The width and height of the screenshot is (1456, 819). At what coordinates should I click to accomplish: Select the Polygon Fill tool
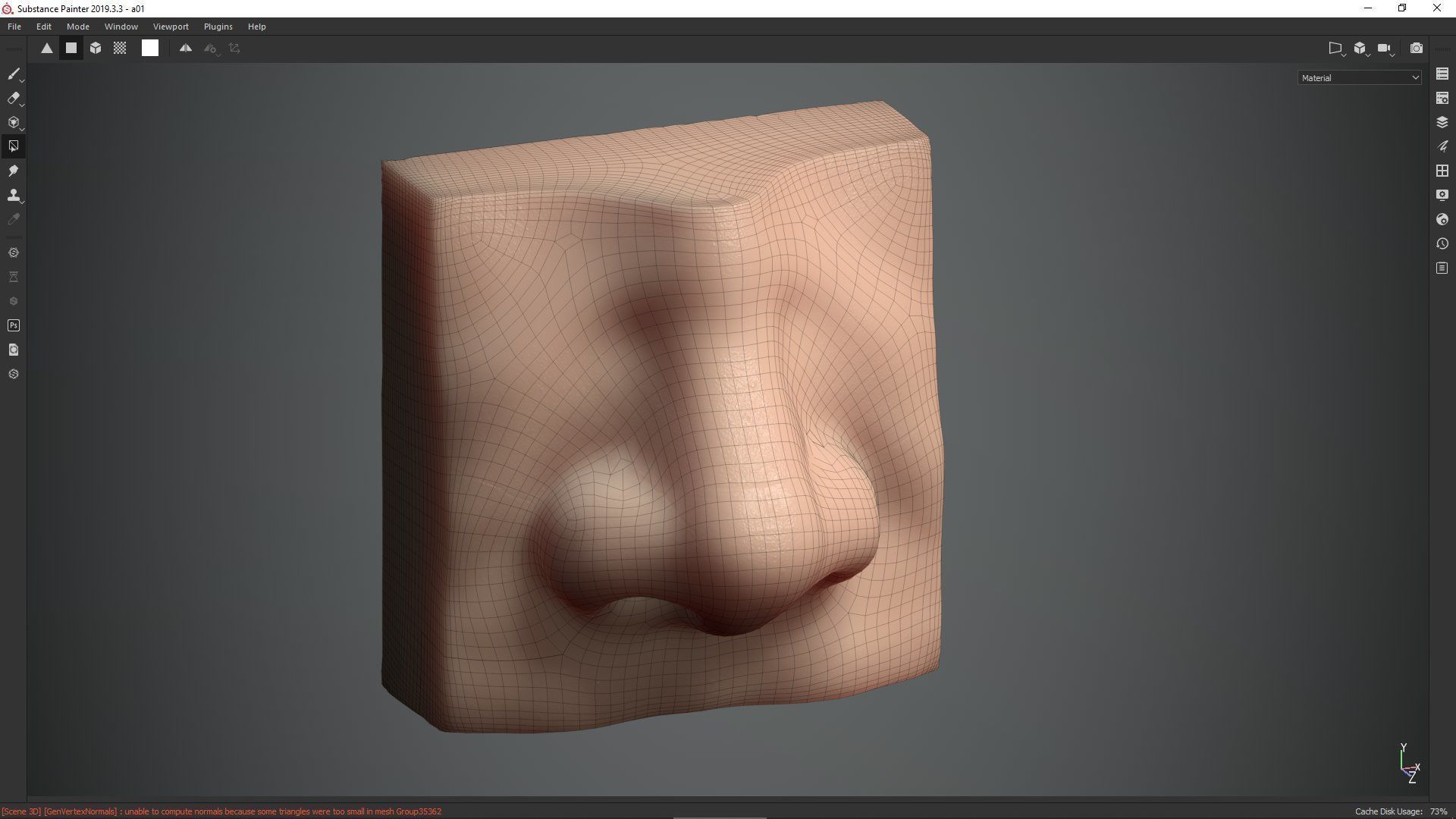pyautogui.click(x=14, y=146)
